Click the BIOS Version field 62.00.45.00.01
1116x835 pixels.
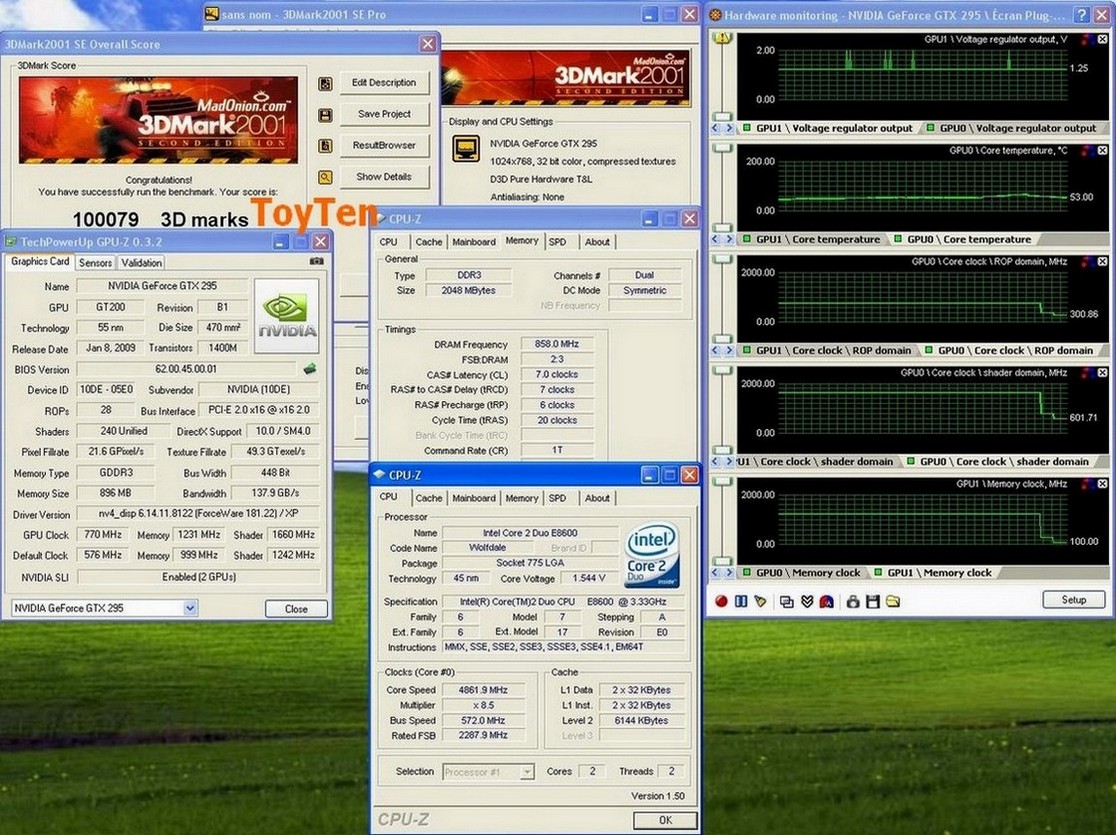[186, 369]
